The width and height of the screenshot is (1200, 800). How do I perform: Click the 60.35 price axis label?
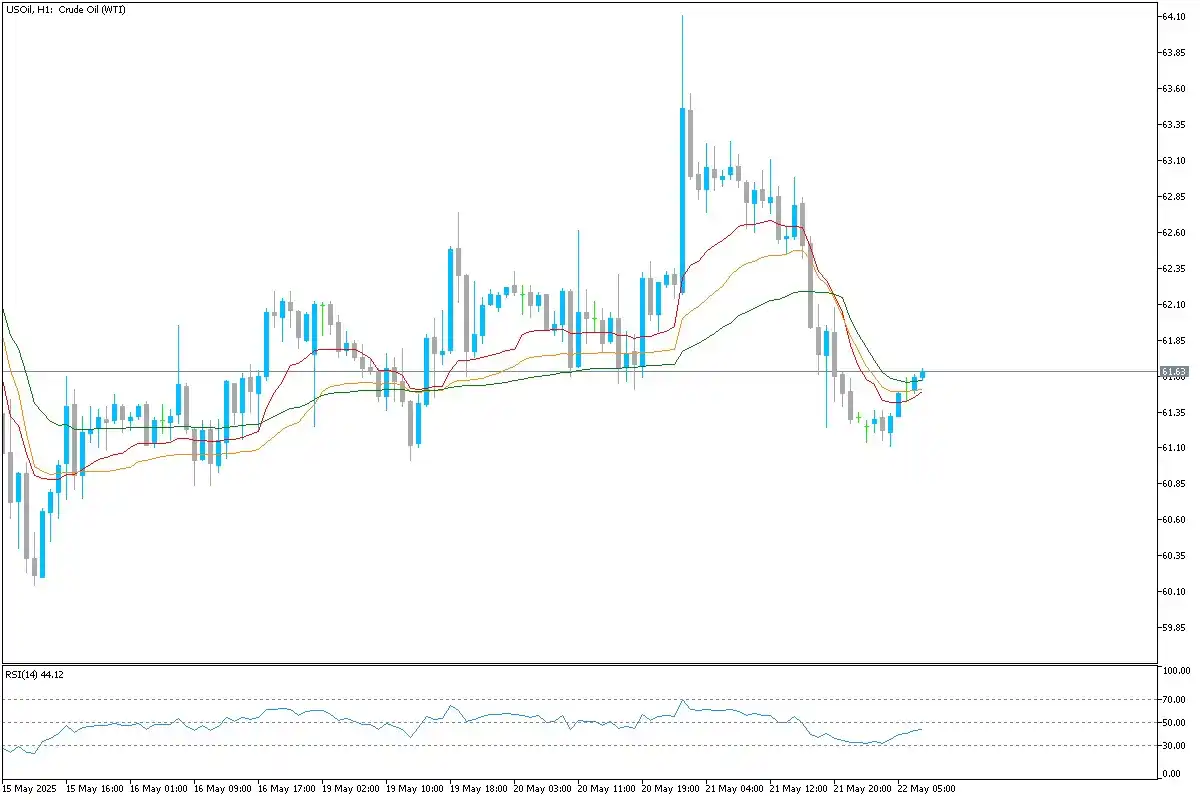[x=1173, y=556]
